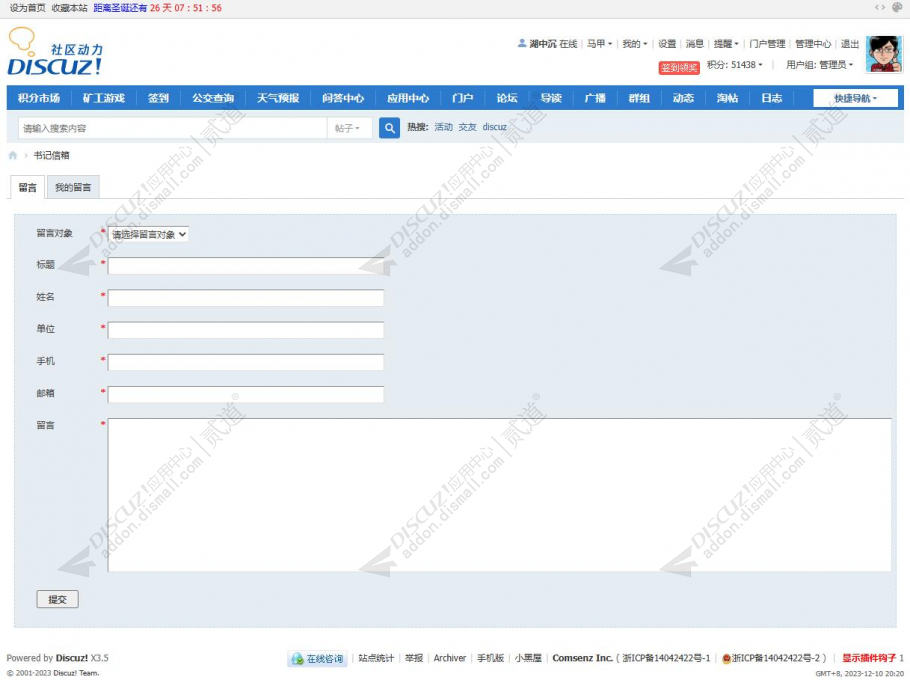
Task: Click the 显示插件钩子 link
Action: [x=867, y=658]
